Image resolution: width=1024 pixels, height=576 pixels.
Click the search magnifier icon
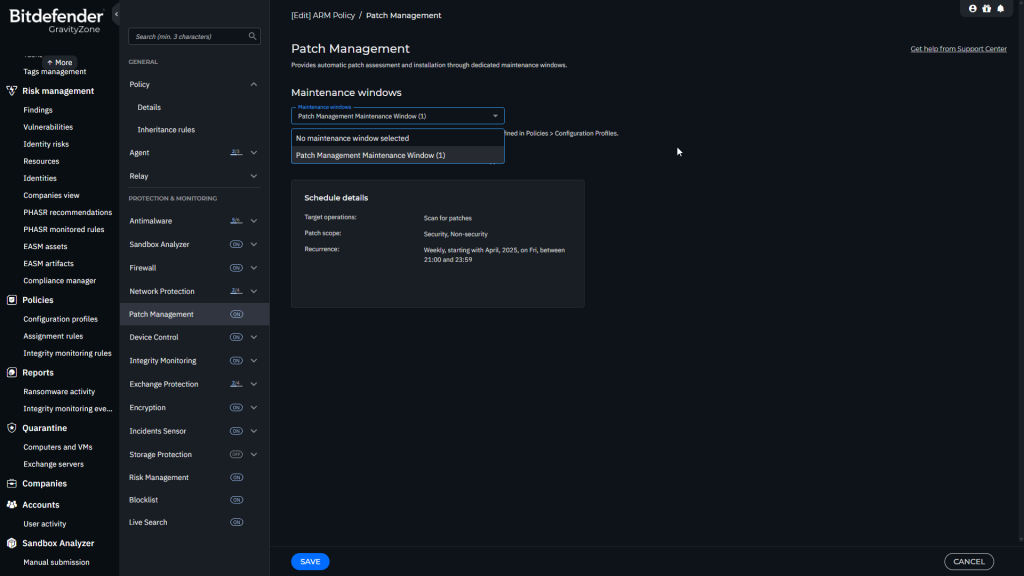click(x=253, y=36)
